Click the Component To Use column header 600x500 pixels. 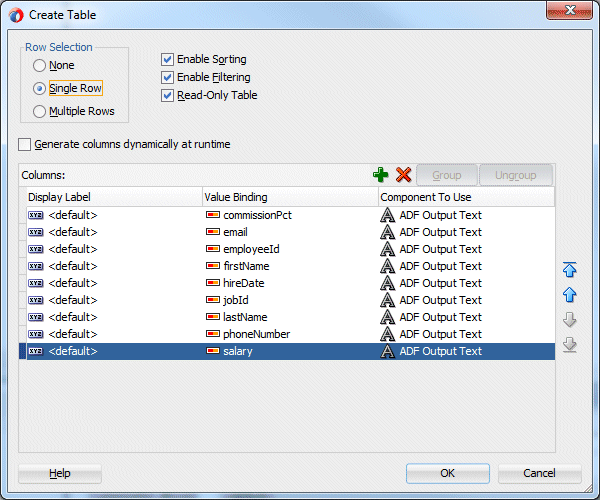[x=466, y=197]
